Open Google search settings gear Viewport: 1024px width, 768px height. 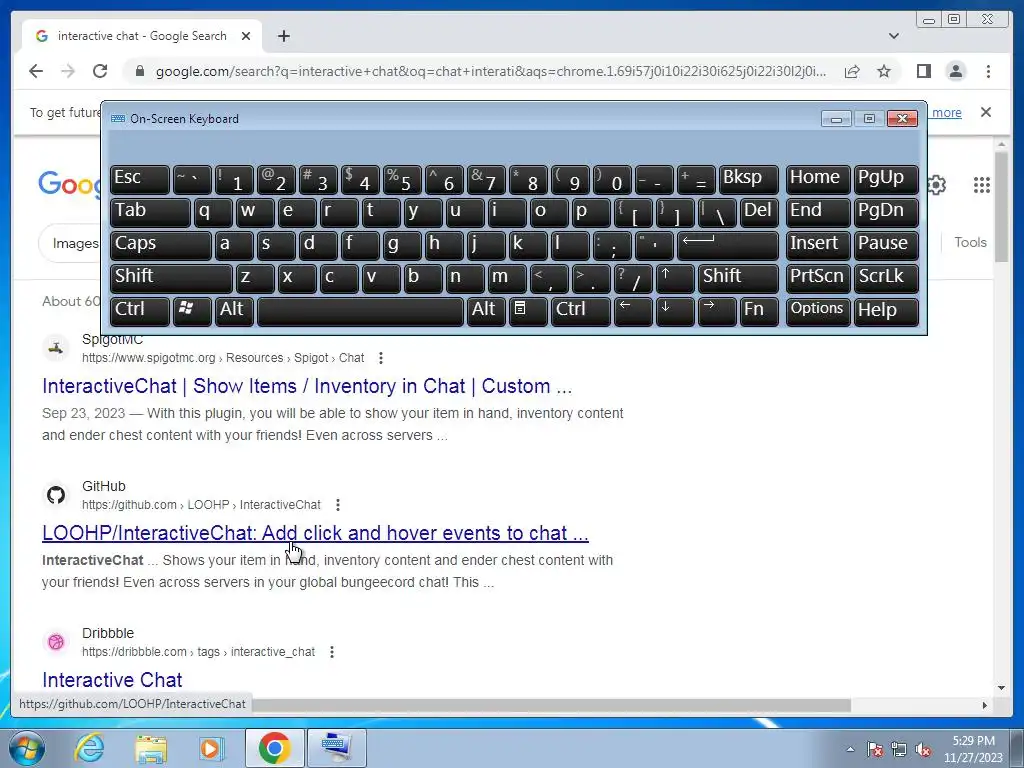(938, 185)
